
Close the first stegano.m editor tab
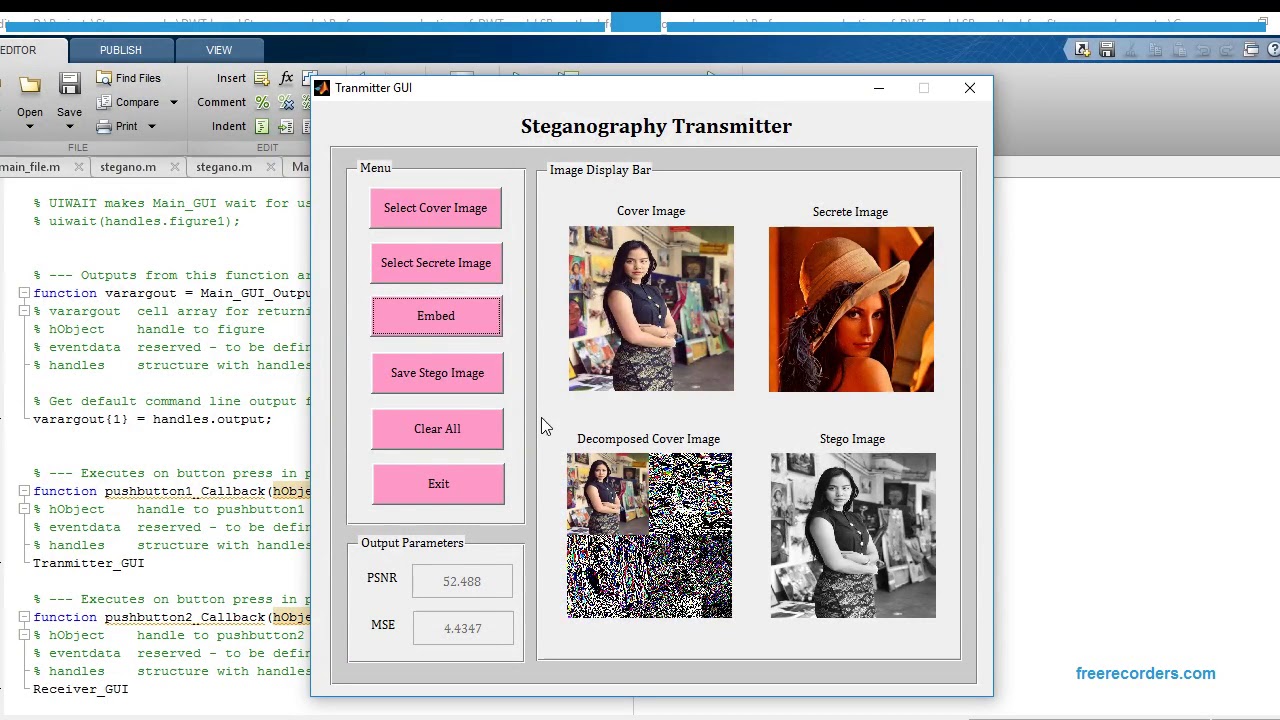(x=175, y=167)
